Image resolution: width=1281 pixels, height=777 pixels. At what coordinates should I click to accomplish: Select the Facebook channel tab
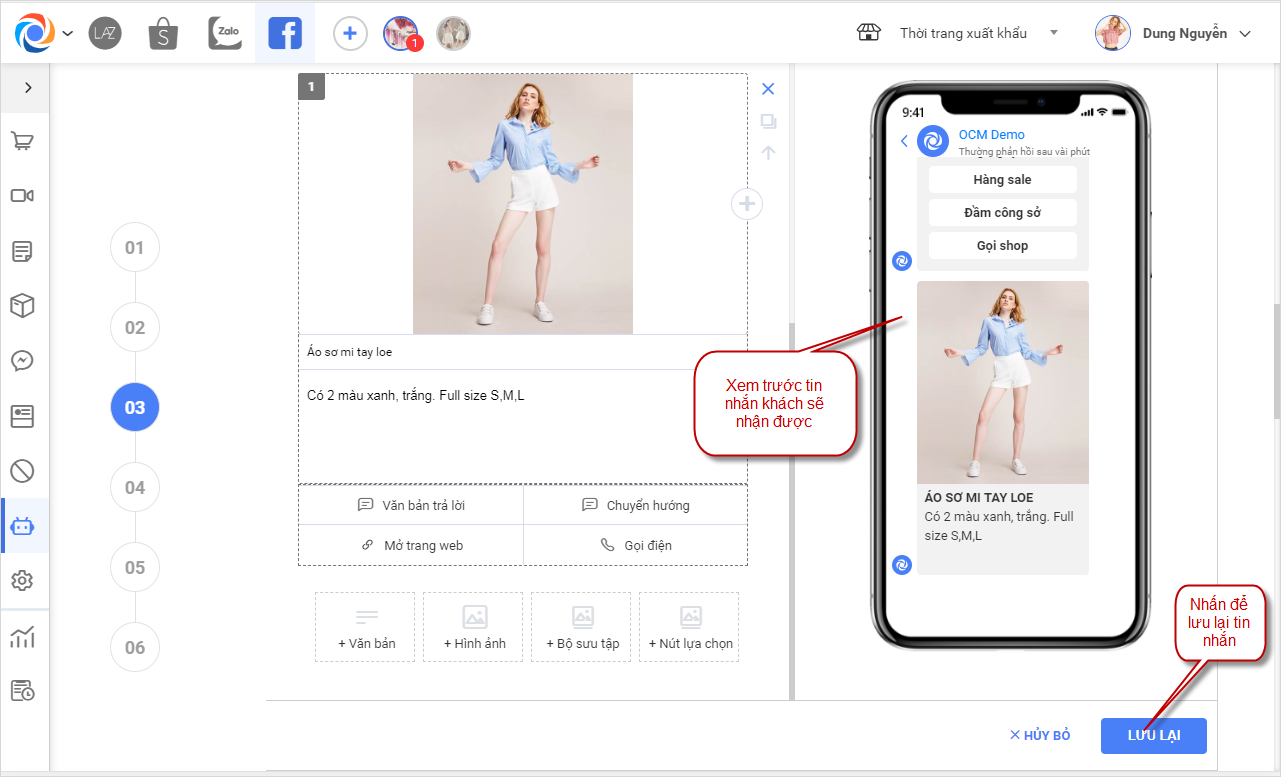coord(285,33)
